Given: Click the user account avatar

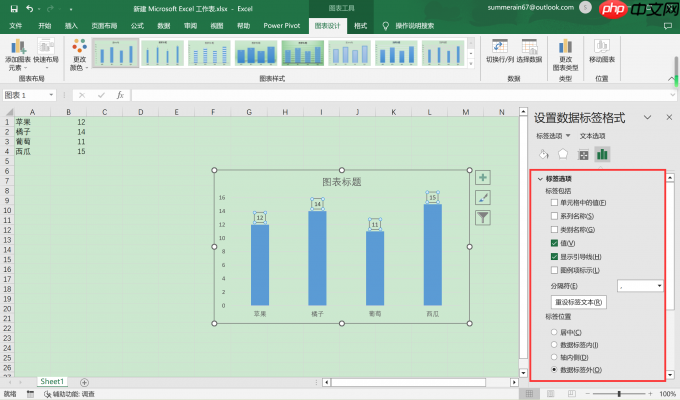Looking at the screenshot, I should coord(585,7).
